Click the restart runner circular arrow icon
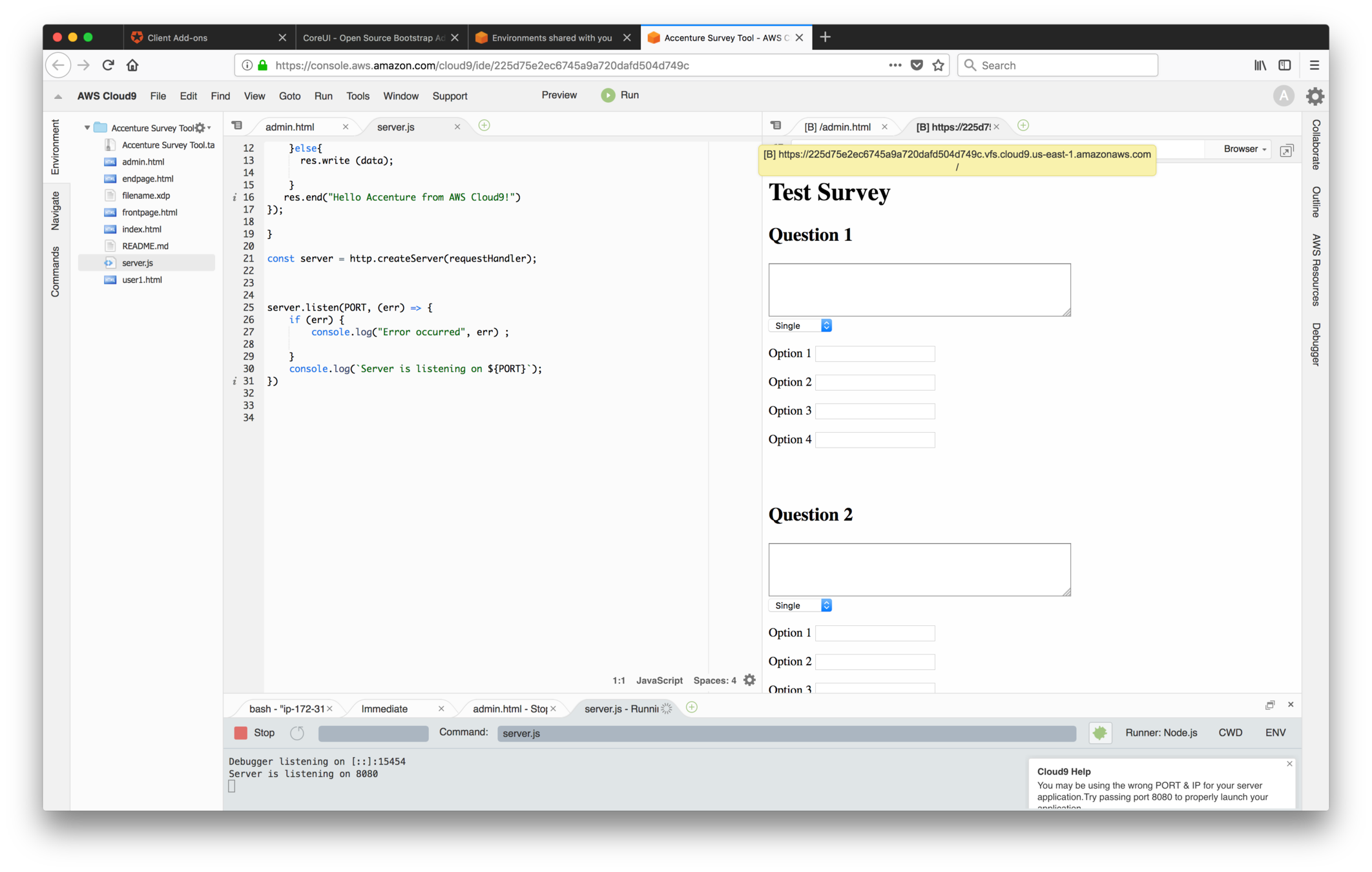The height and width of the screenshot is (872, 1372). click(297, 732)
